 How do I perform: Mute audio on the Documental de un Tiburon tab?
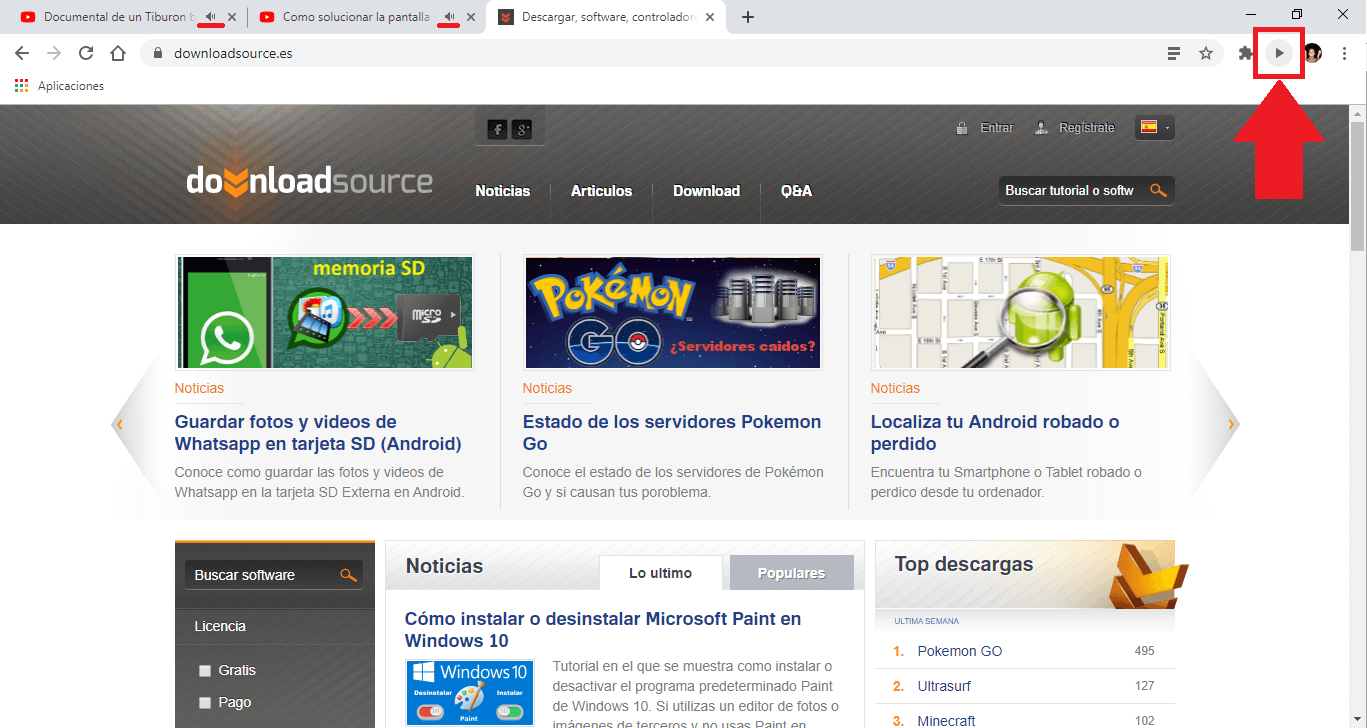[211, 17]
